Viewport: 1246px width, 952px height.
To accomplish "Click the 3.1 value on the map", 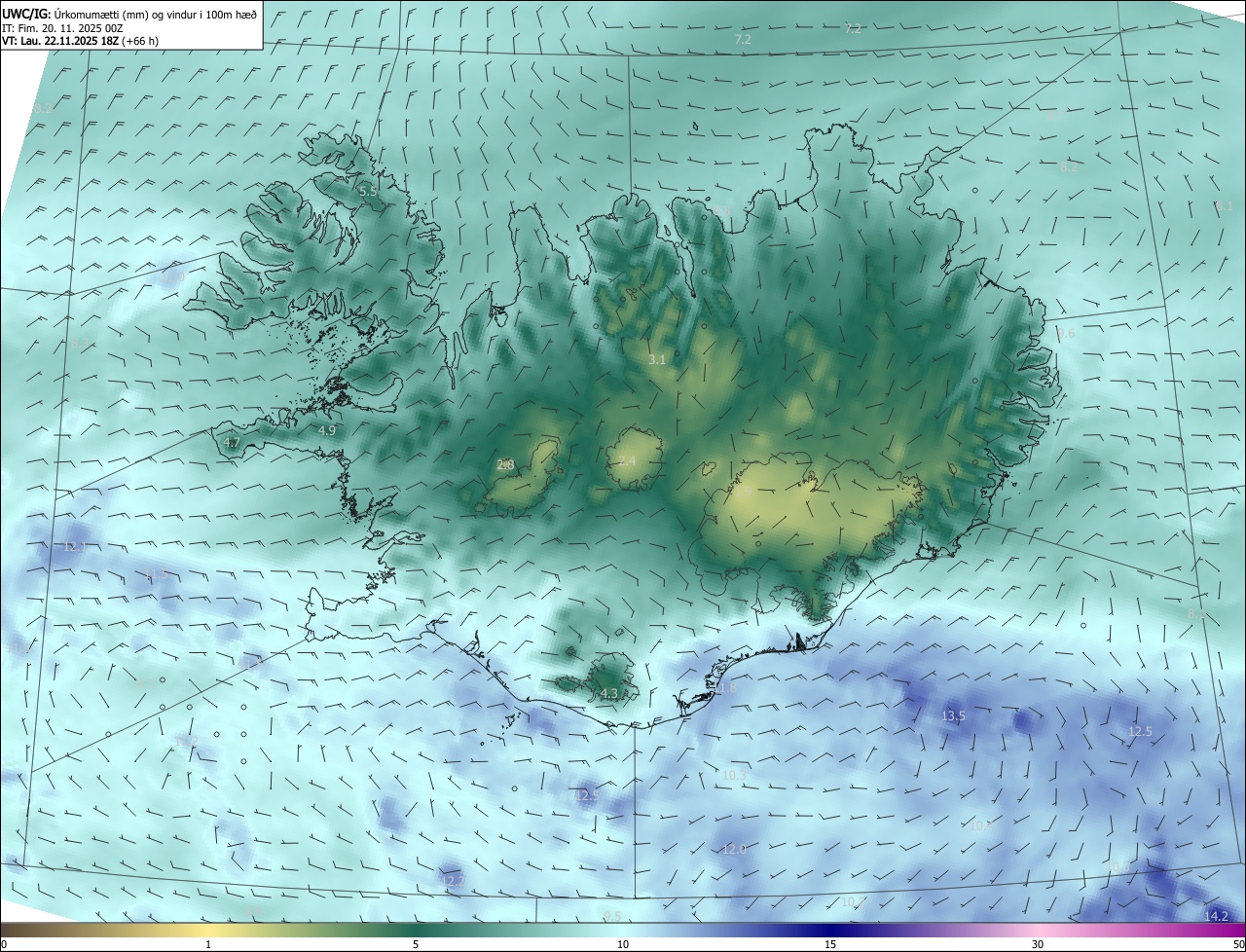I will tap(657, 360).
